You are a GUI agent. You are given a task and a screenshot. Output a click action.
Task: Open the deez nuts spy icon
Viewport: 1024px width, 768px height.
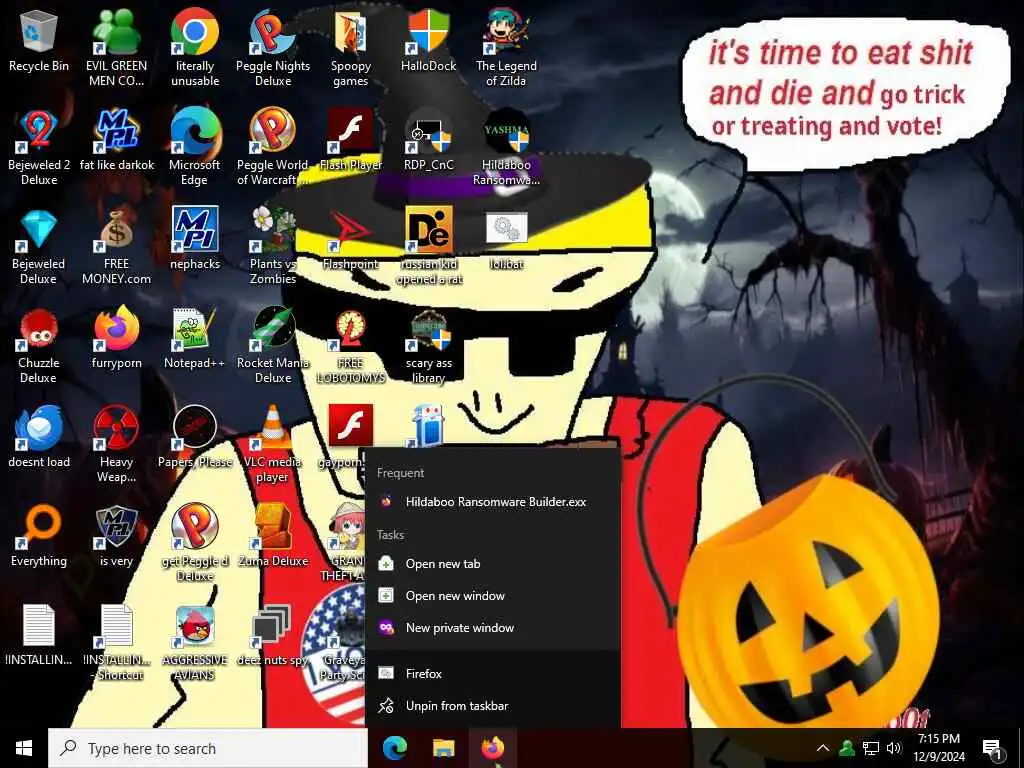[x=273, y=635]
